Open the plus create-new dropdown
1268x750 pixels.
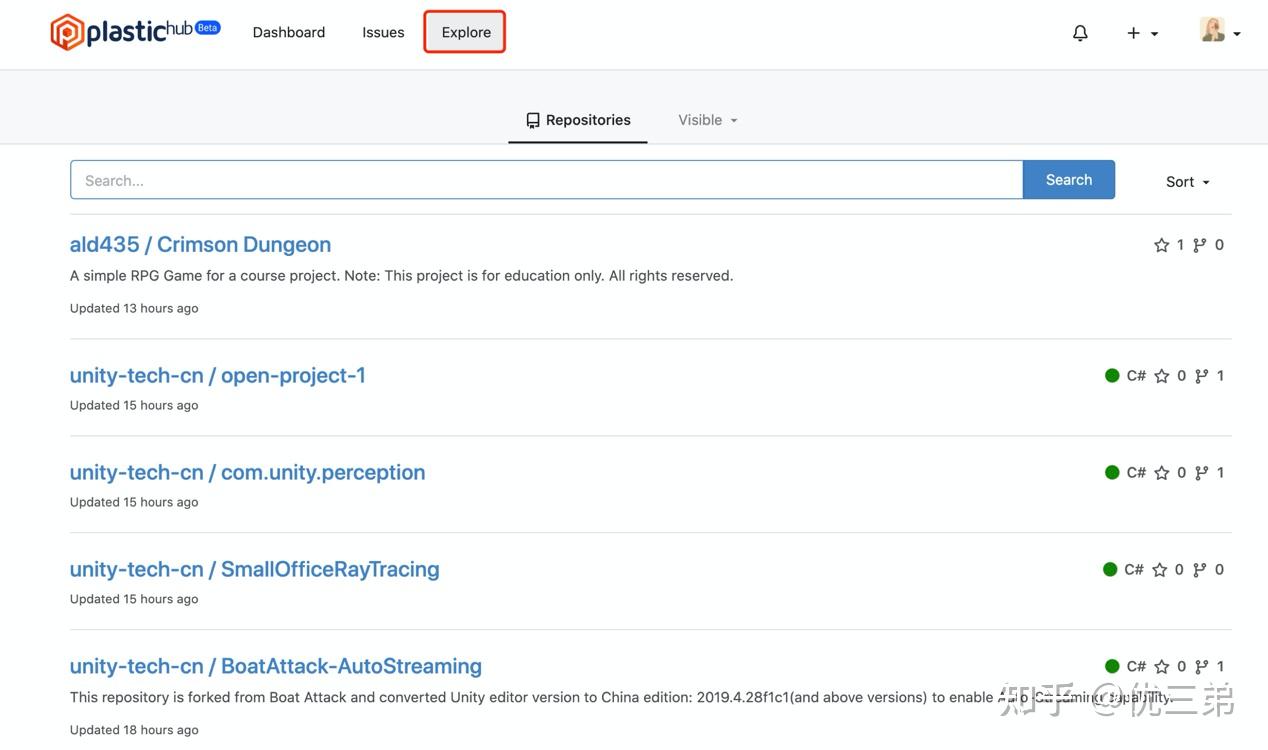(x=1142, y=33)
